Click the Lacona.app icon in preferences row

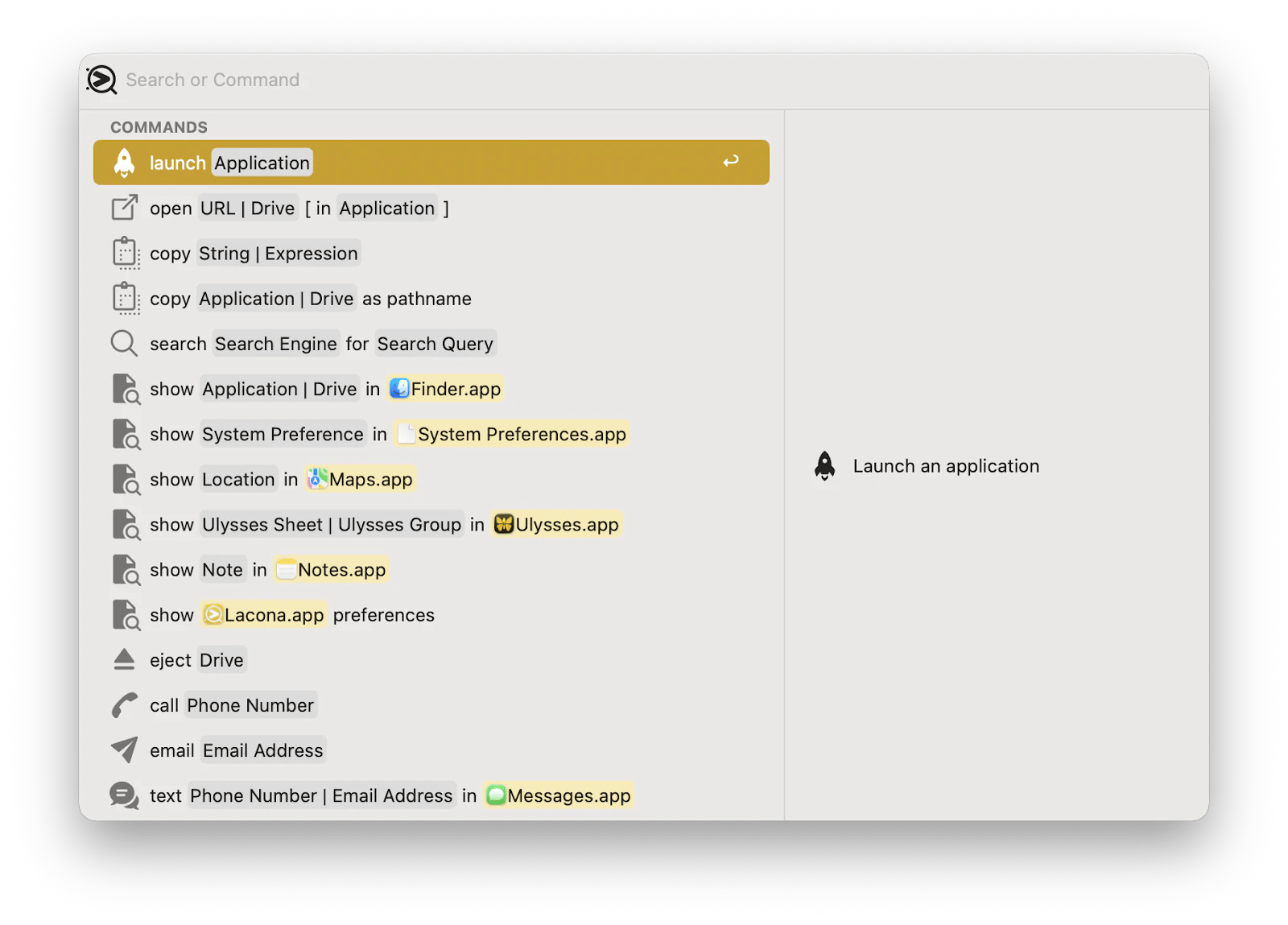pyautogui.click(x=211, y=615)
